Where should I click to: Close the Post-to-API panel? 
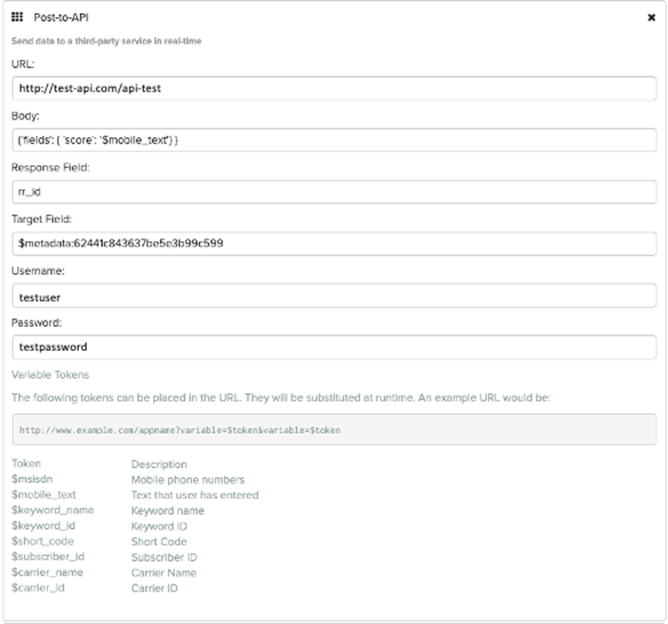[651, 18]
